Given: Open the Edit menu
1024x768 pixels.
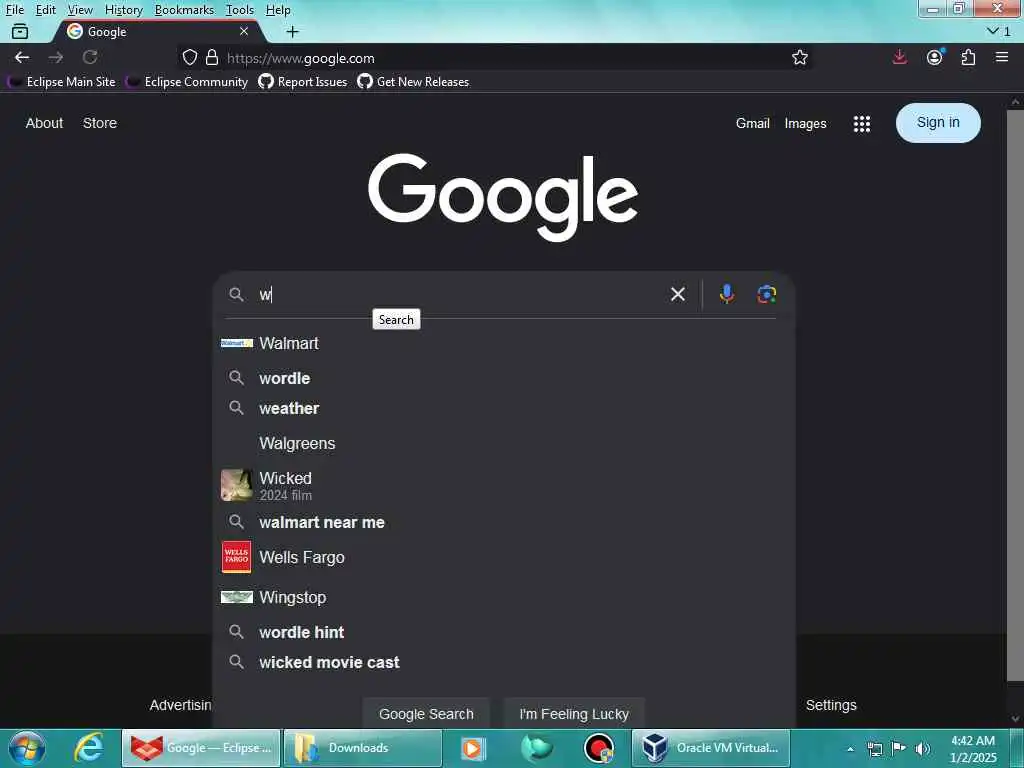Looking at the screenshot, I should [x=45, y=10].
